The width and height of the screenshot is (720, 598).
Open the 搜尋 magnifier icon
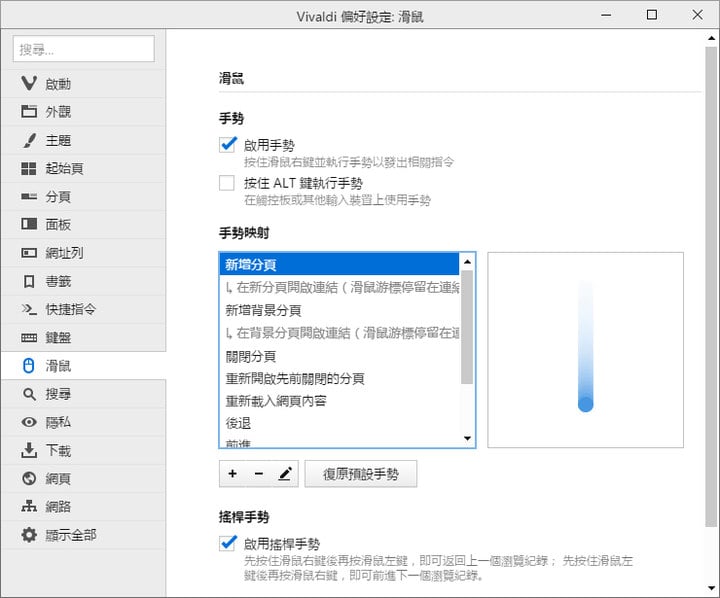click(29, 394)
